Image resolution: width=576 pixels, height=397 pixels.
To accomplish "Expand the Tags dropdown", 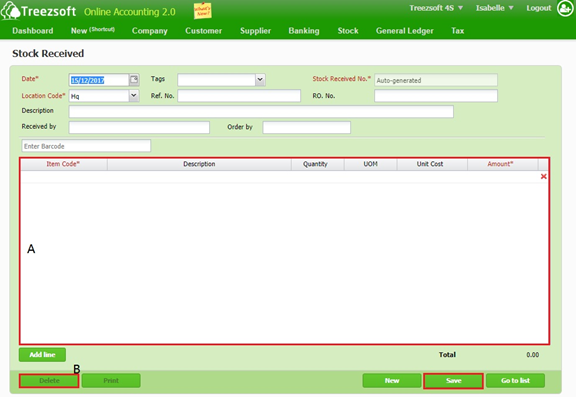I will [x=260, y=79].
